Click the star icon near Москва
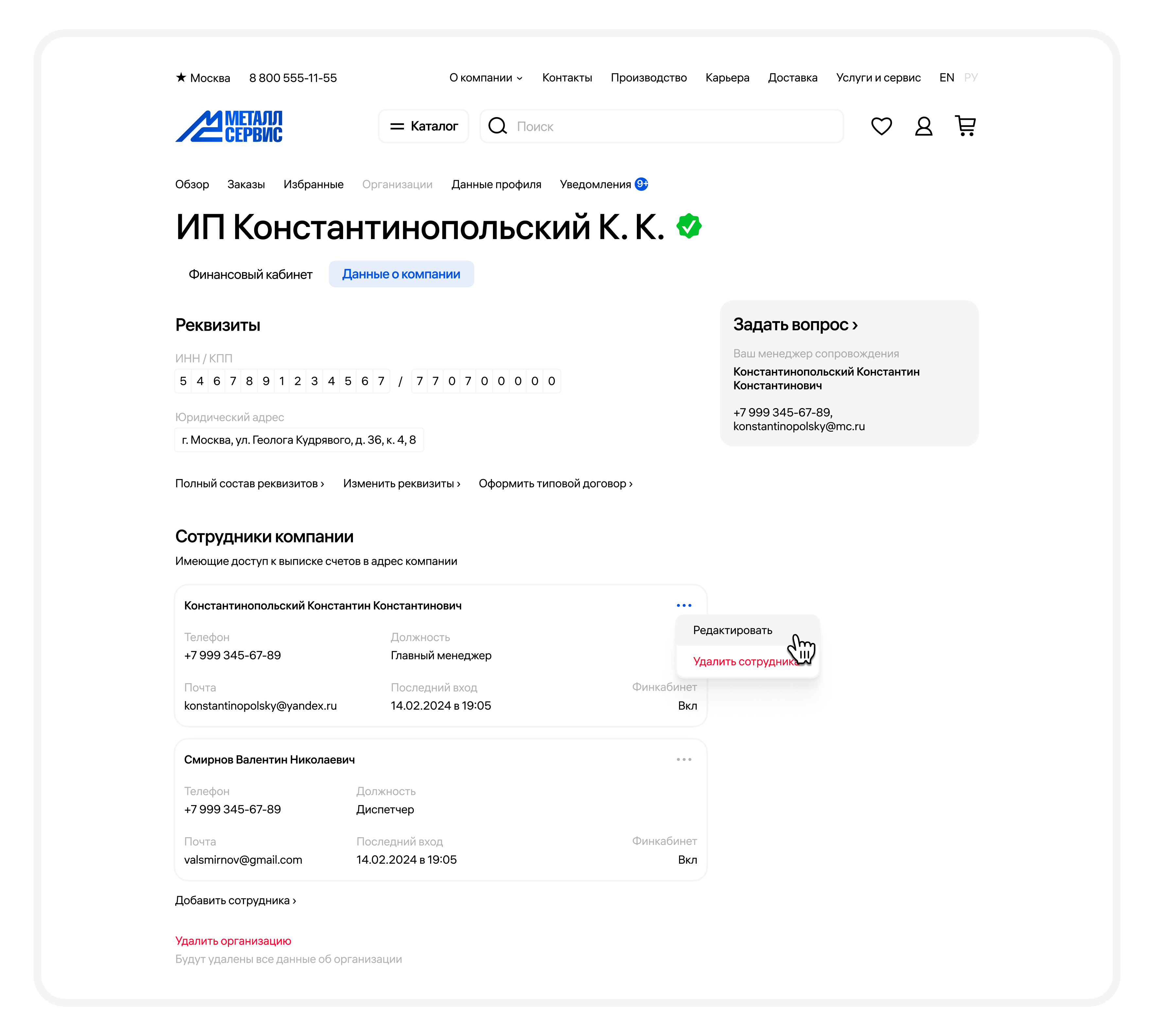This screenshot has width=1154, height=1036. 181,78
